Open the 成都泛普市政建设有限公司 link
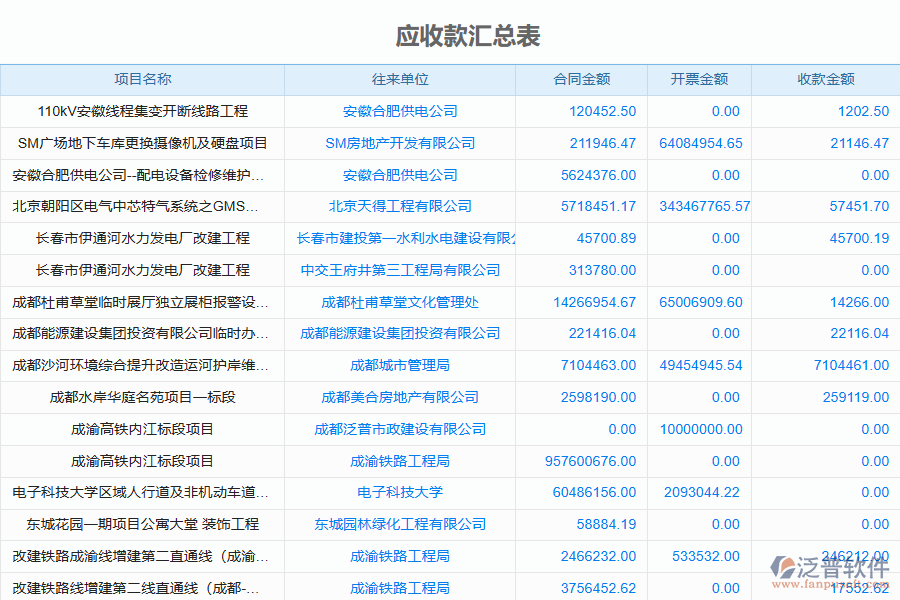The height and width of the screenshot is (600, 900). 401,429
